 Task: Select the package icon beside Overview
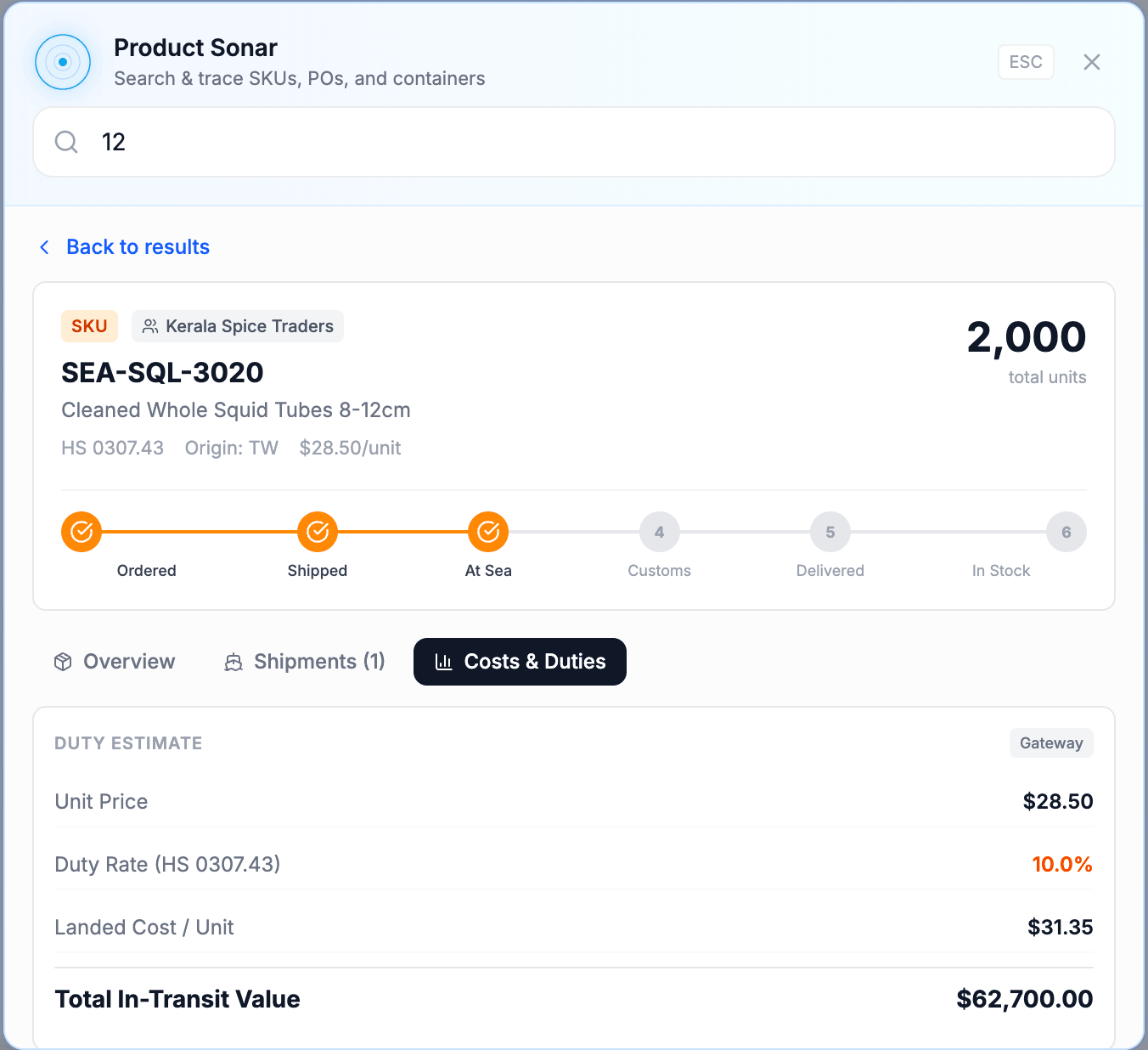[63, 661]
